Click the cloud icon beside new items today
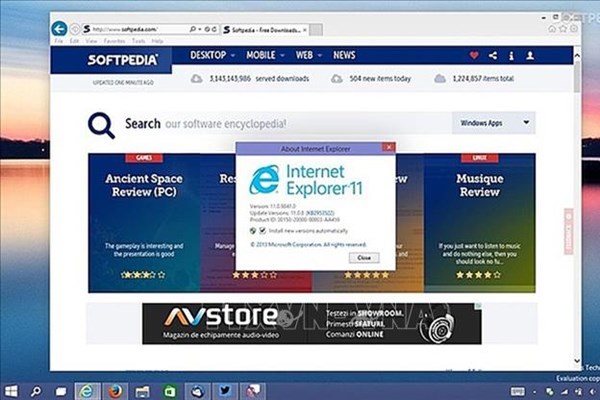This screenshot has width=600, height=400. click(336, 79)
